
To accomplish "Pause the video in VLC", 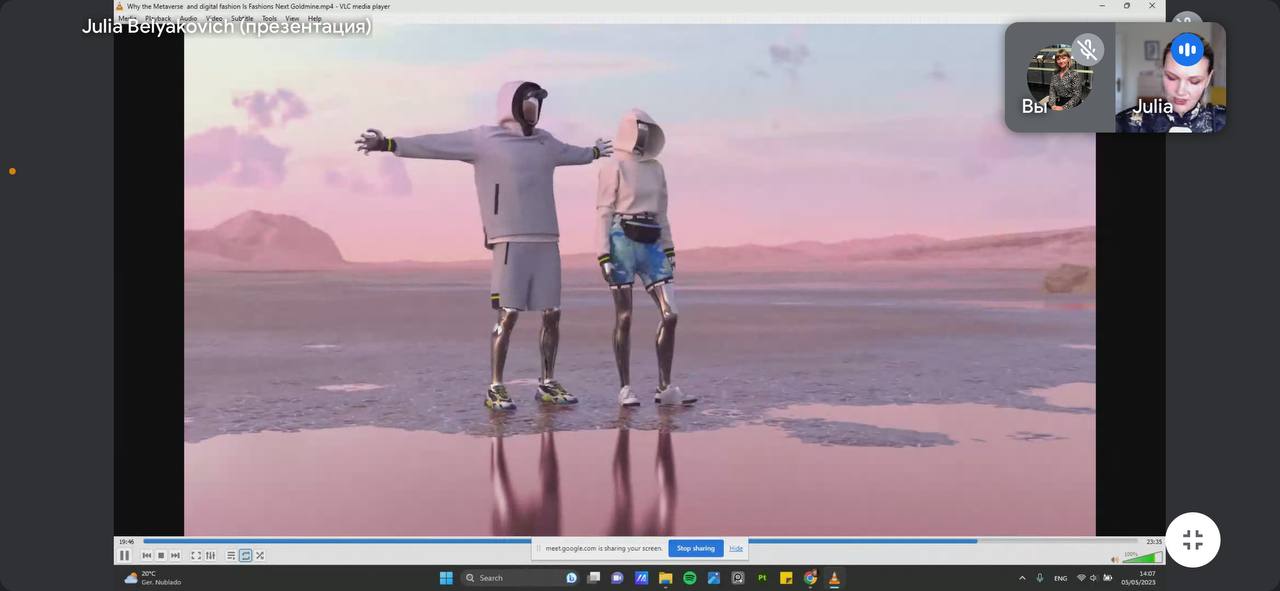I will point(124,555).
